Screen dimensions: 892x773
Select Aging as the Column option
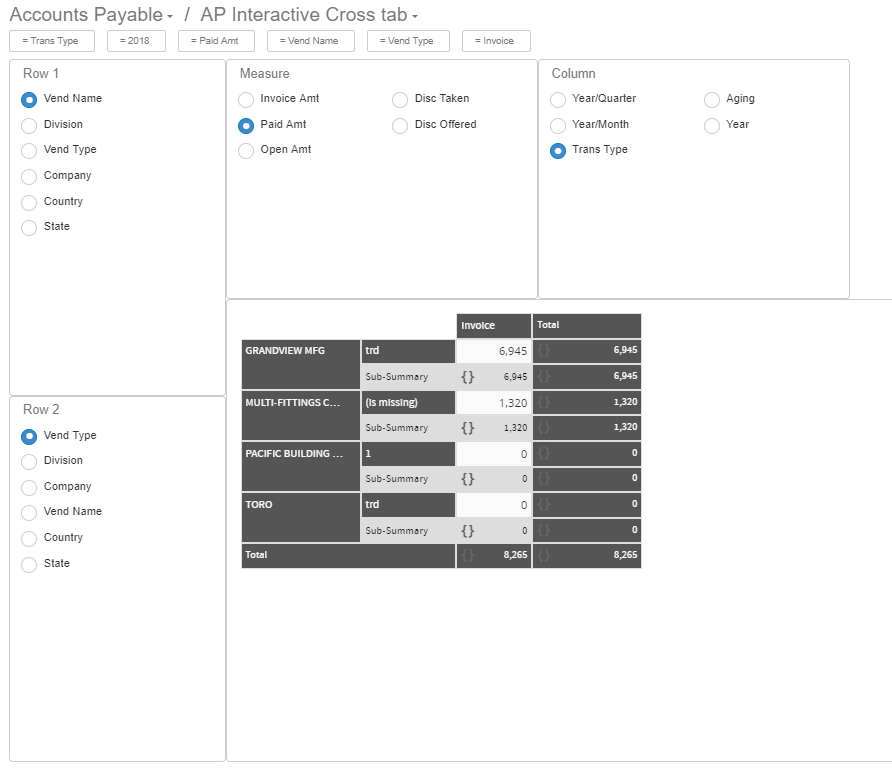710,99
